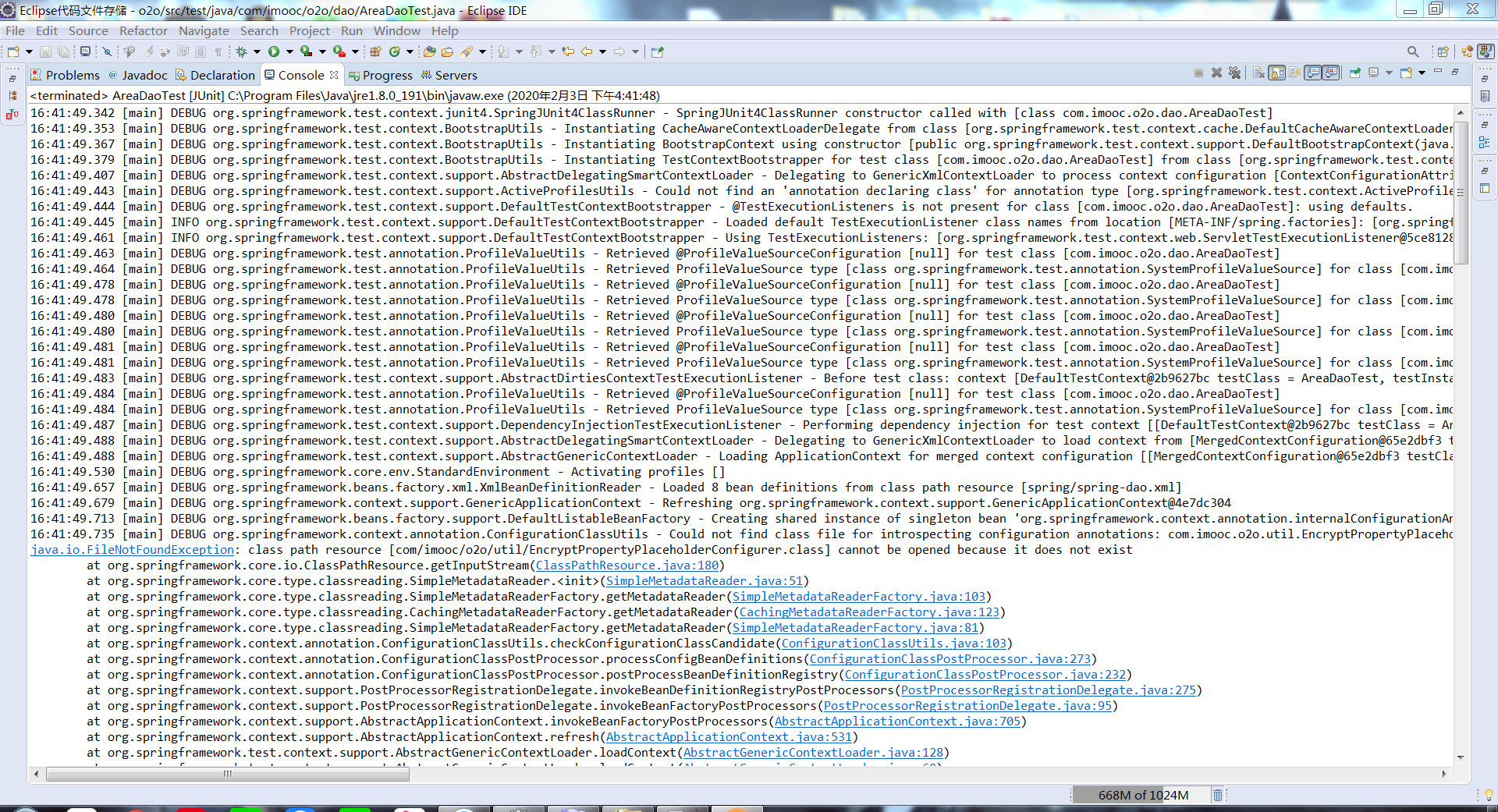Open the Display Selected Console dropdown arrow

1389,73
